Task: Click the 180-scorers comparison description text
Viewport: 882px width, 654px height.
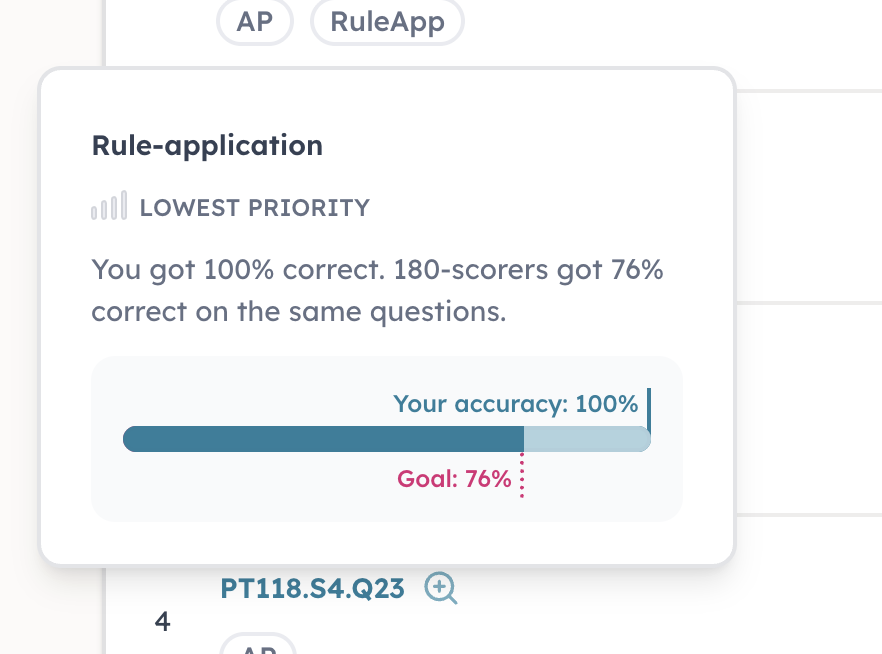Action: point(377,290)
